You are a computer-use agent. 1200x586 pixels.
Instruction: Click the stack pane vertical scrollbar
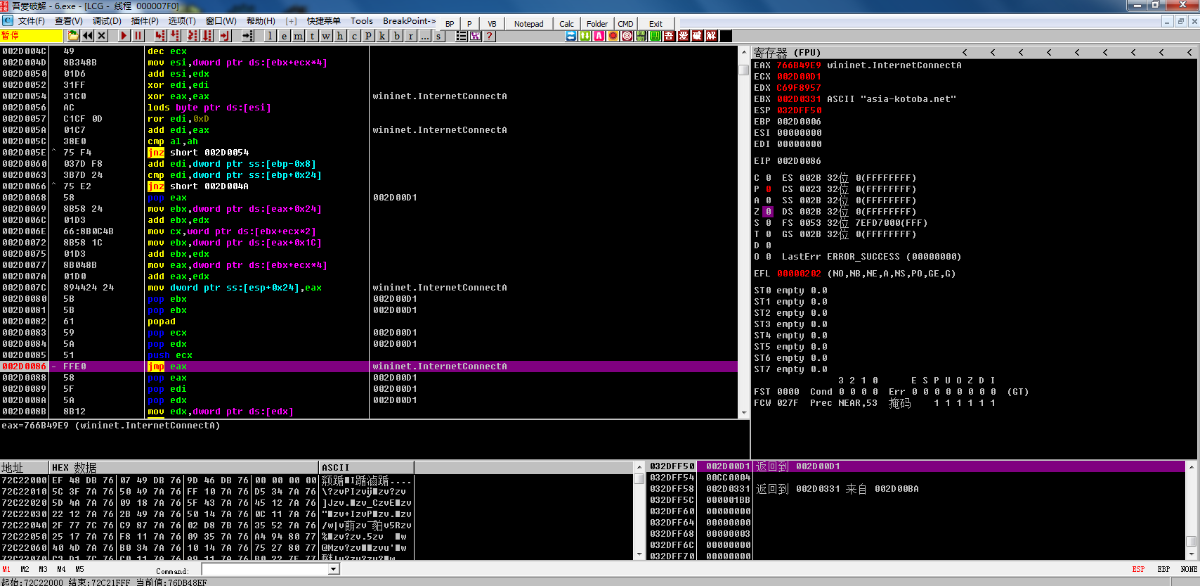click(1192, 510)
